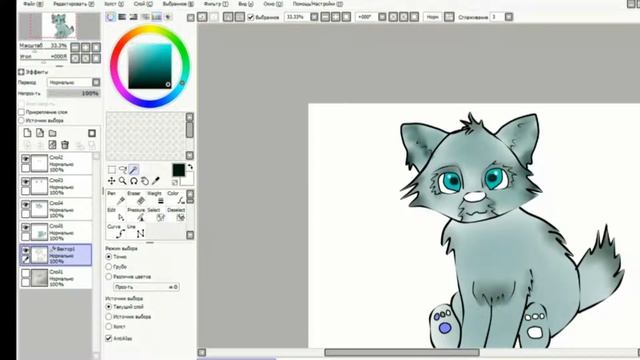Screen dimensions: 640x360
Task: Clear the selected layer's contents
Action: point(52,144)
